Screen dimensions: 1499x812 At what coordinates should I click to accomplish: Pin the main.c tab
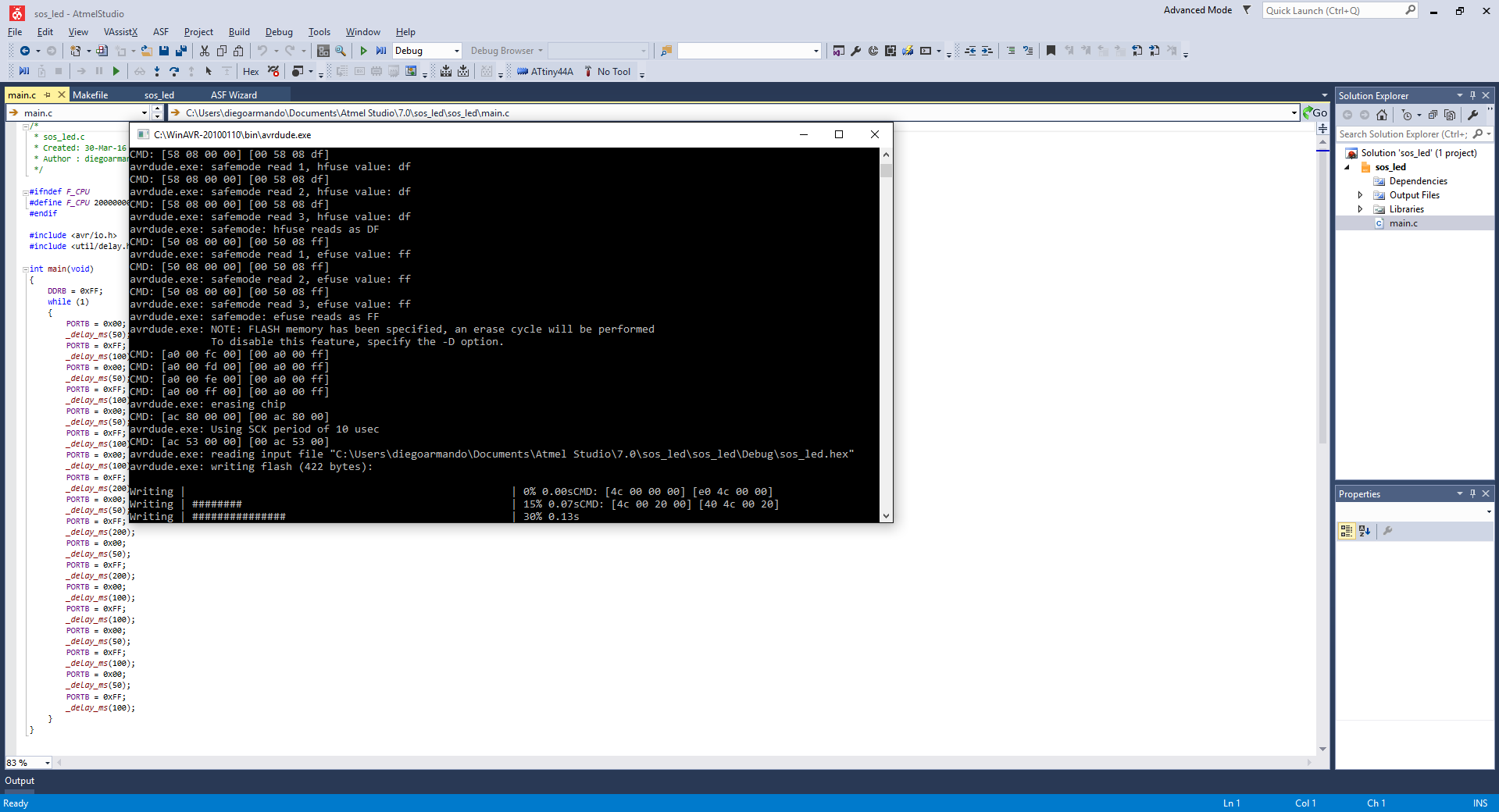(48, 95)
